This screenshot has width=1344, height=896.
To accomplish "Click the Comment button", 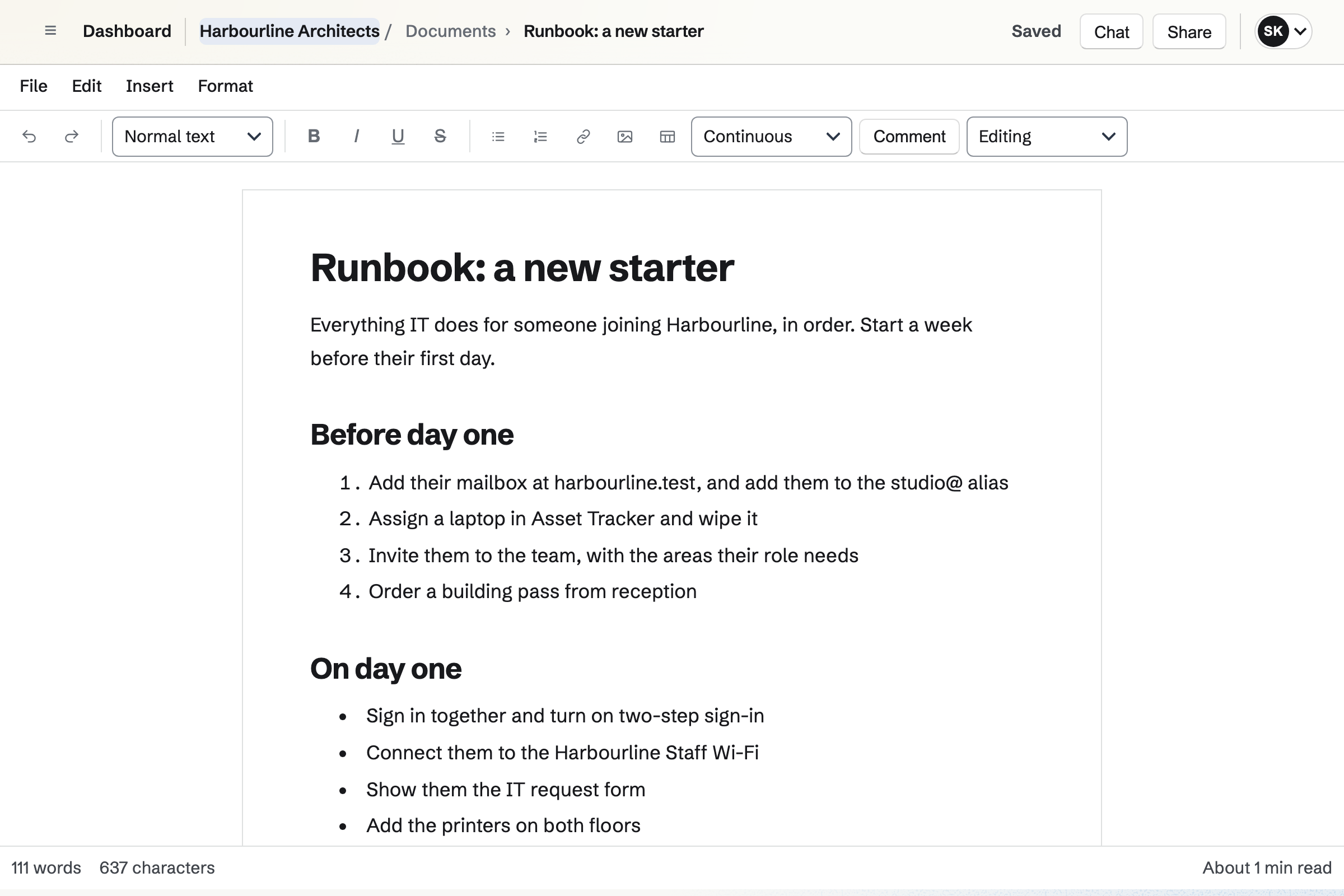I will [909, 137].
